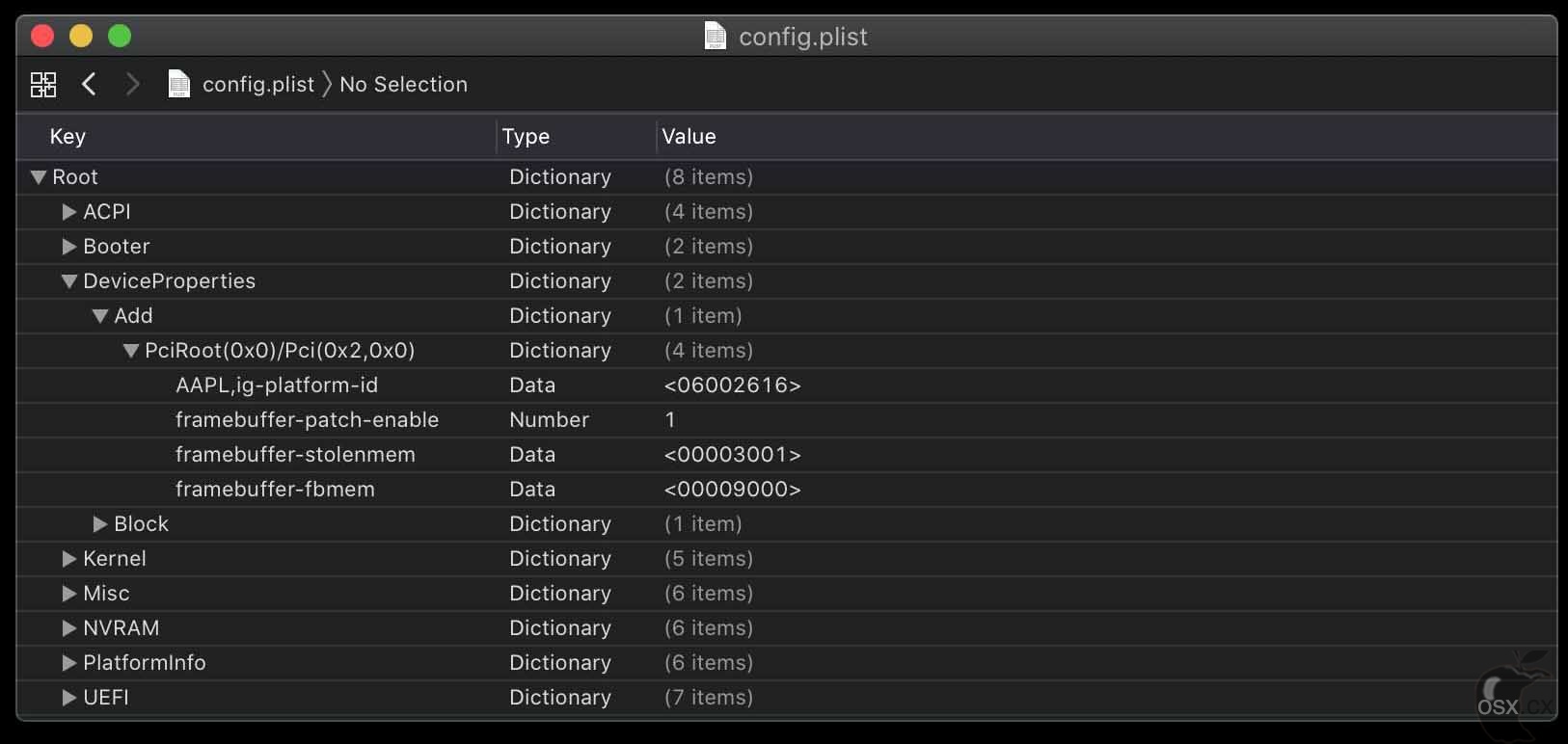Collapse the PciRoot(0x0)/Pci(0x2,0x0) entry
Image resolution: width=1568 pixels, height=744 pixels.
pos(131,351)
